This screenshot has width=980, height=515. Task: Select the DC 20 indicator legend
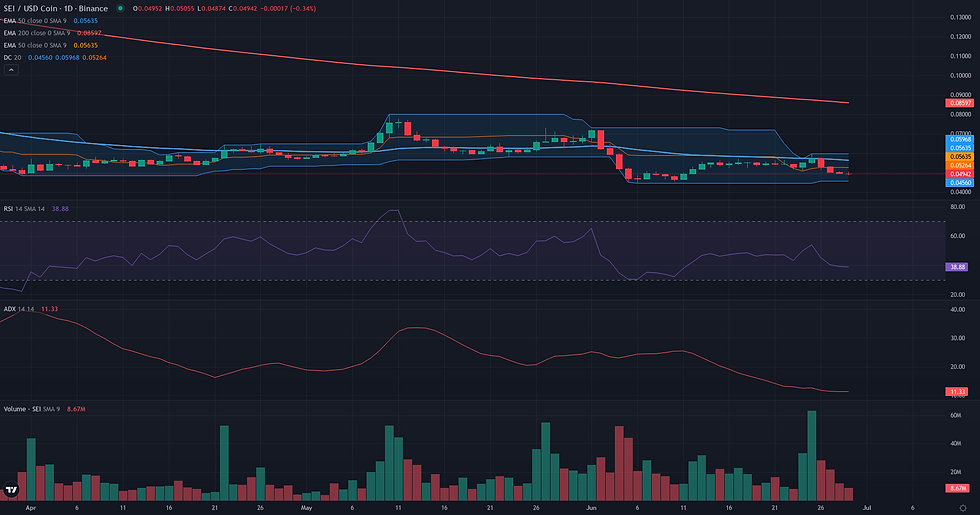55,58
